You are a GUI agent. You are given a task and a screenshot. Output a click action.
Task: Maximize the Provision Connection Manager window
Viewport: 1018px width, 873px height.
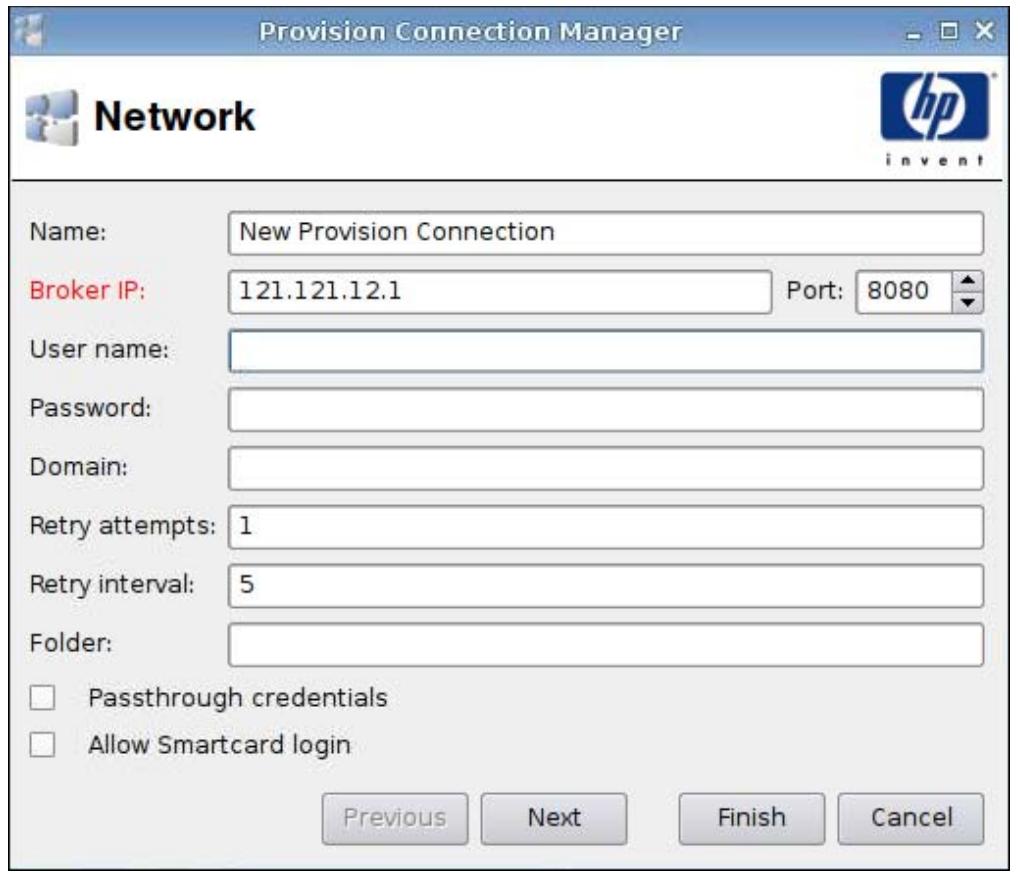(949, 31)
